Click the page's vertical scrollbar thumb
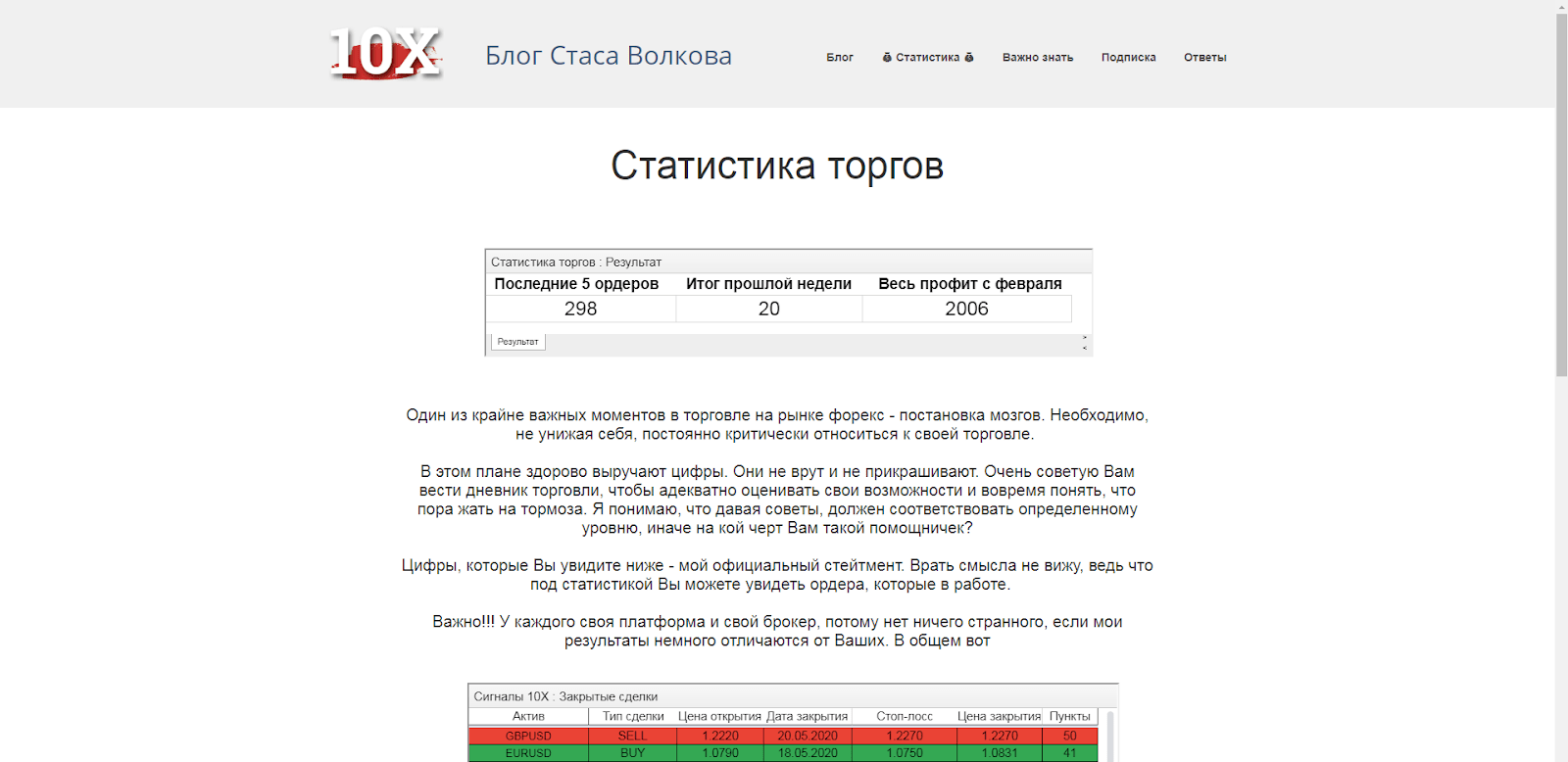The height and width of the screenshot is (762, 1568). [x=1561, y=194]
